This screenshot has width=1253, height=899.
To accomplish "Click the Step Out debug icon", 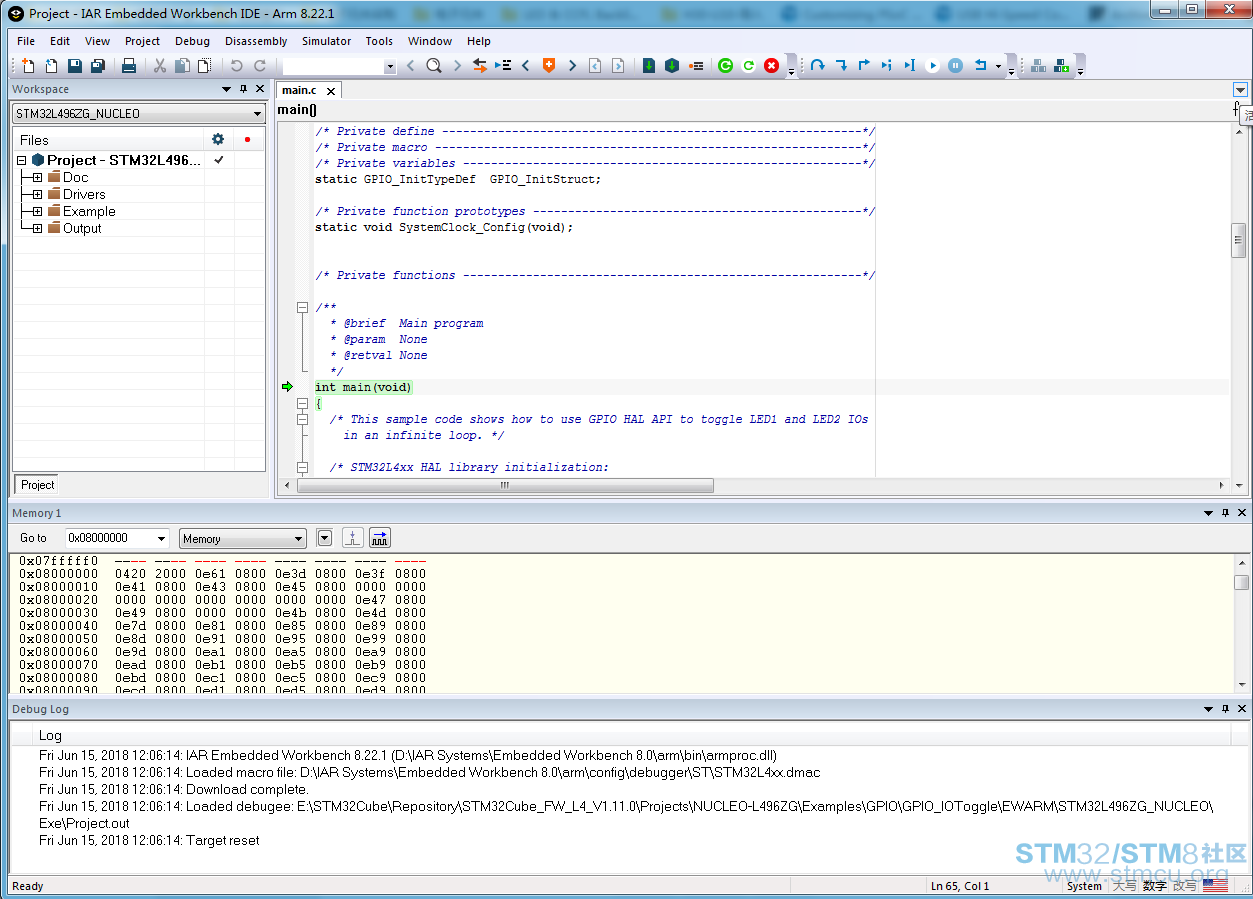I will click(x=864, y=65).
